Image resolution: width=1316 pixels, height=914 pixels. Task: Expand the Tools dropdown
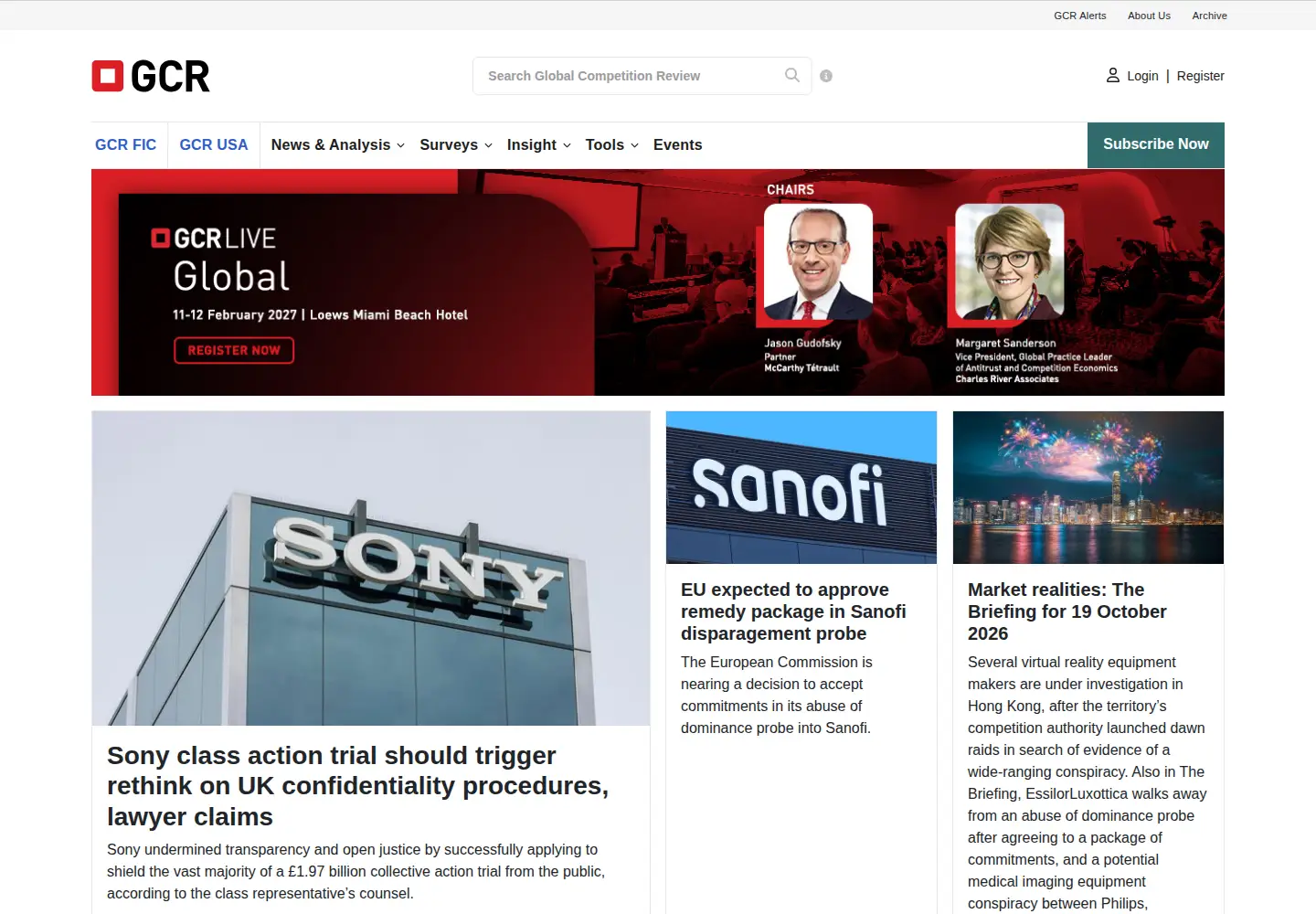pyautogui.click(x=612, y=144)
